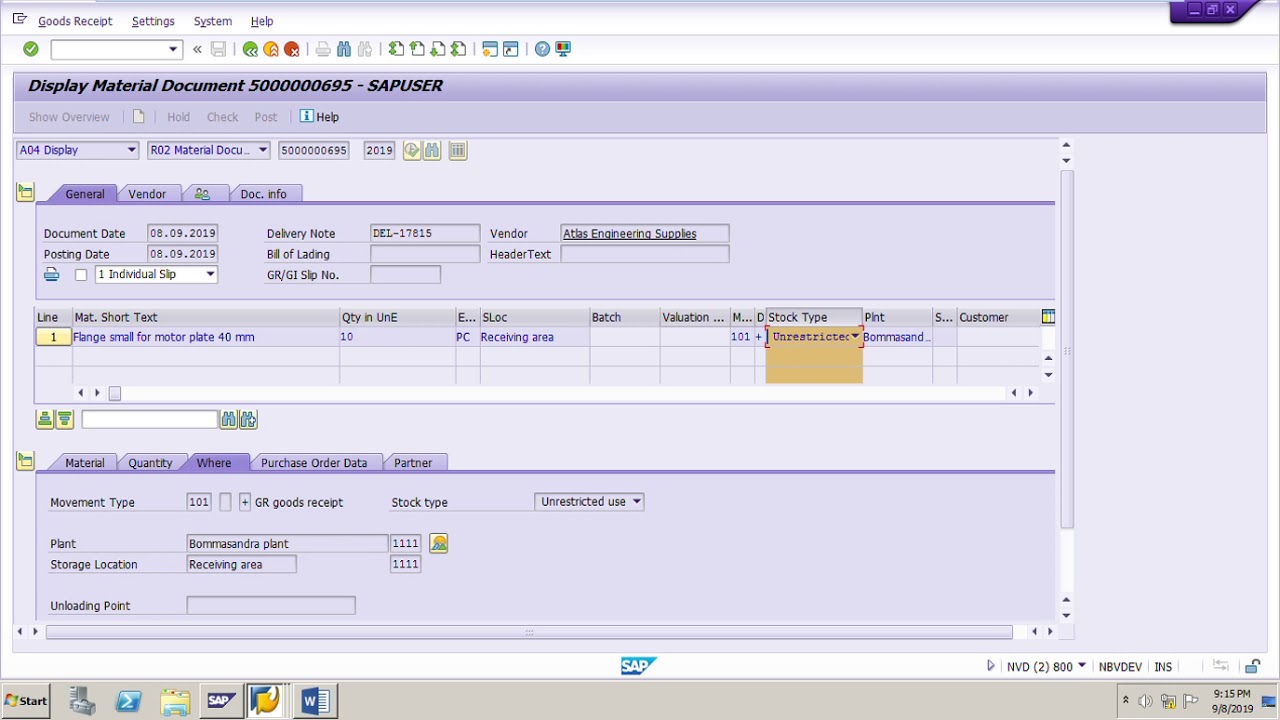
Task: Switch to the Partner item tab
Action: coord(413,463)
